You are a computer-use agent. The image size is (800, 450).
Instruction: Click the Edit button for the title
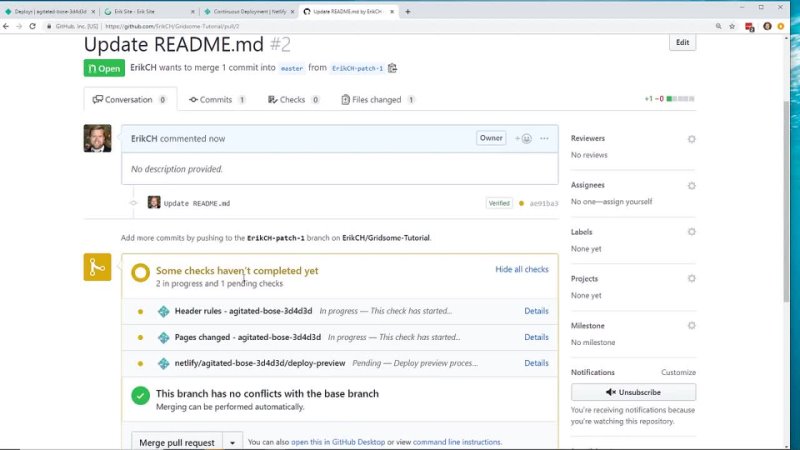(682, 42)
